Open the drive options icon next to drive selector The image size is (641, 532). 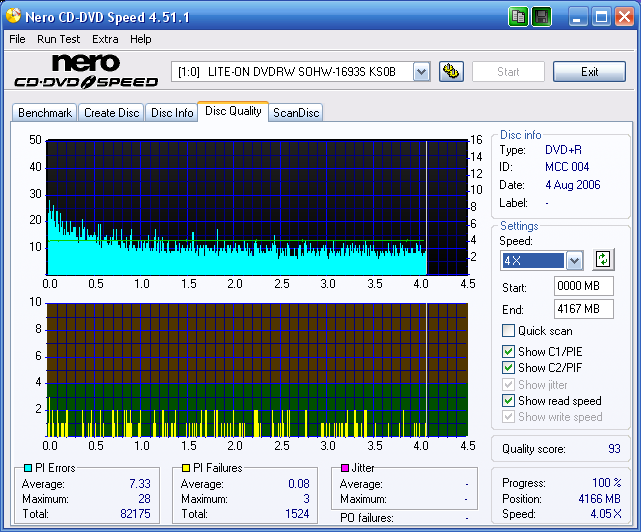[451, 72]
